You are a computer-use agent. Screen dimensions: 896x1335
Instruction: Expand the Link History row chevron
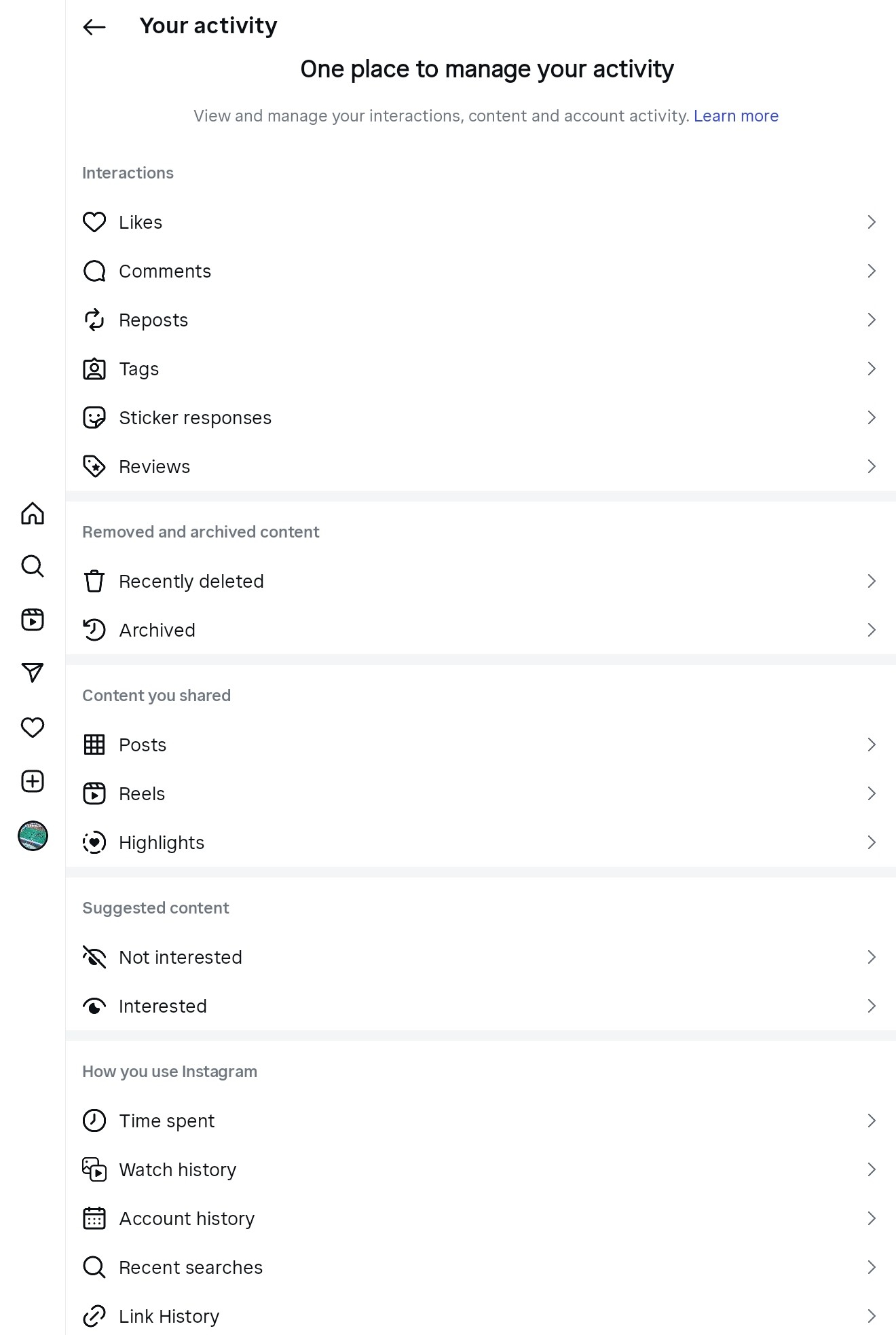pyautogui.click(x=872, y=1316)
